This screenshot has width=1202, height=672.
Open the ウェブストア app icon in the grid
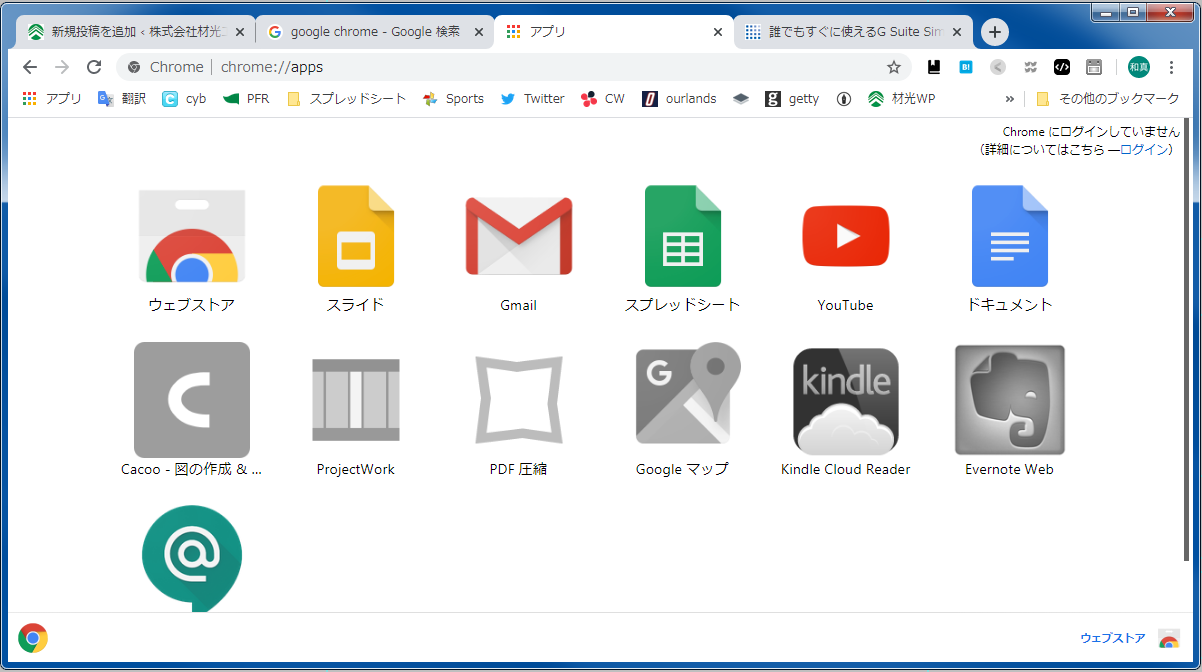[192, 237]
